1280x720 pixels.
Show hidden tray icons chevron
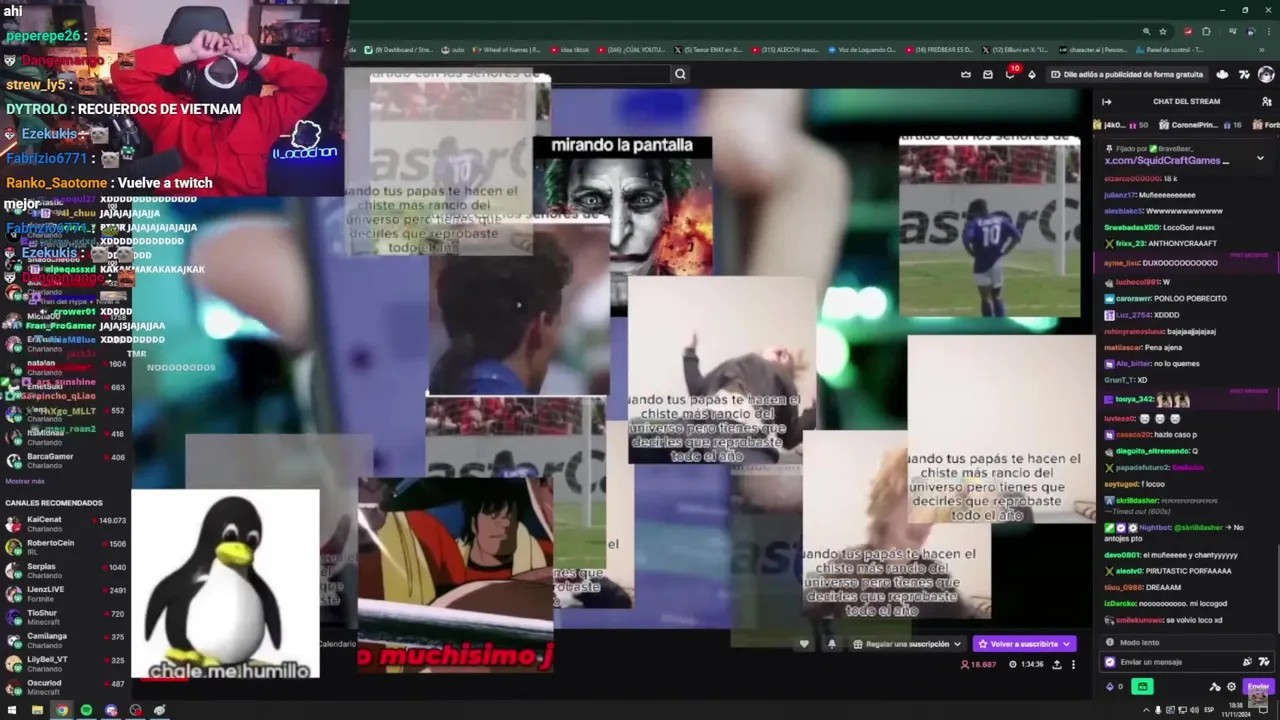(x=1146, y=710)
